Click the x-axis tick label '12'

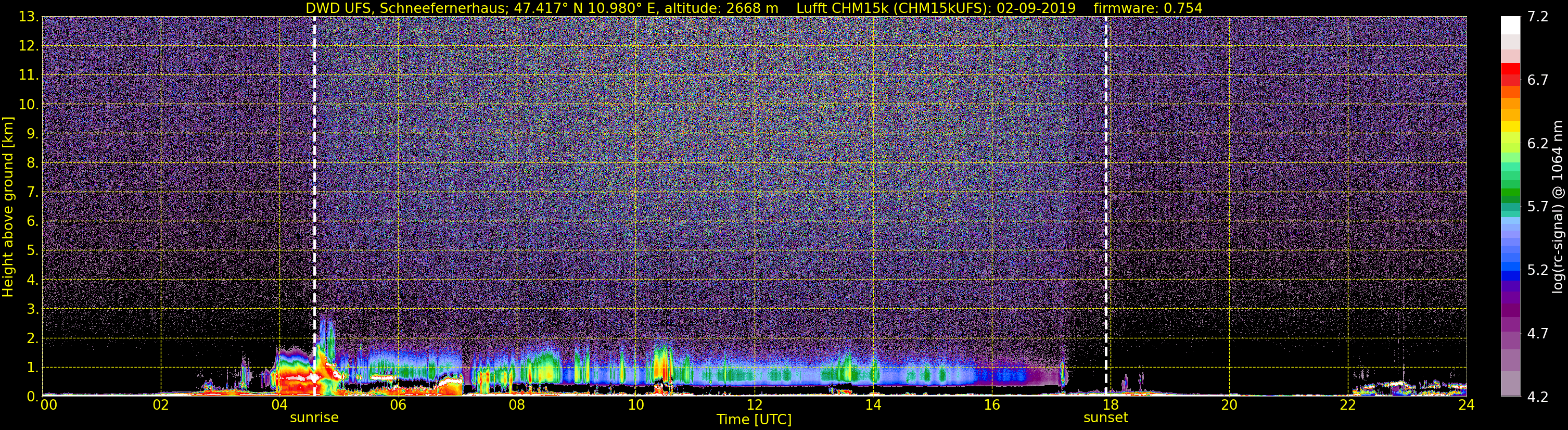[754, 406]
